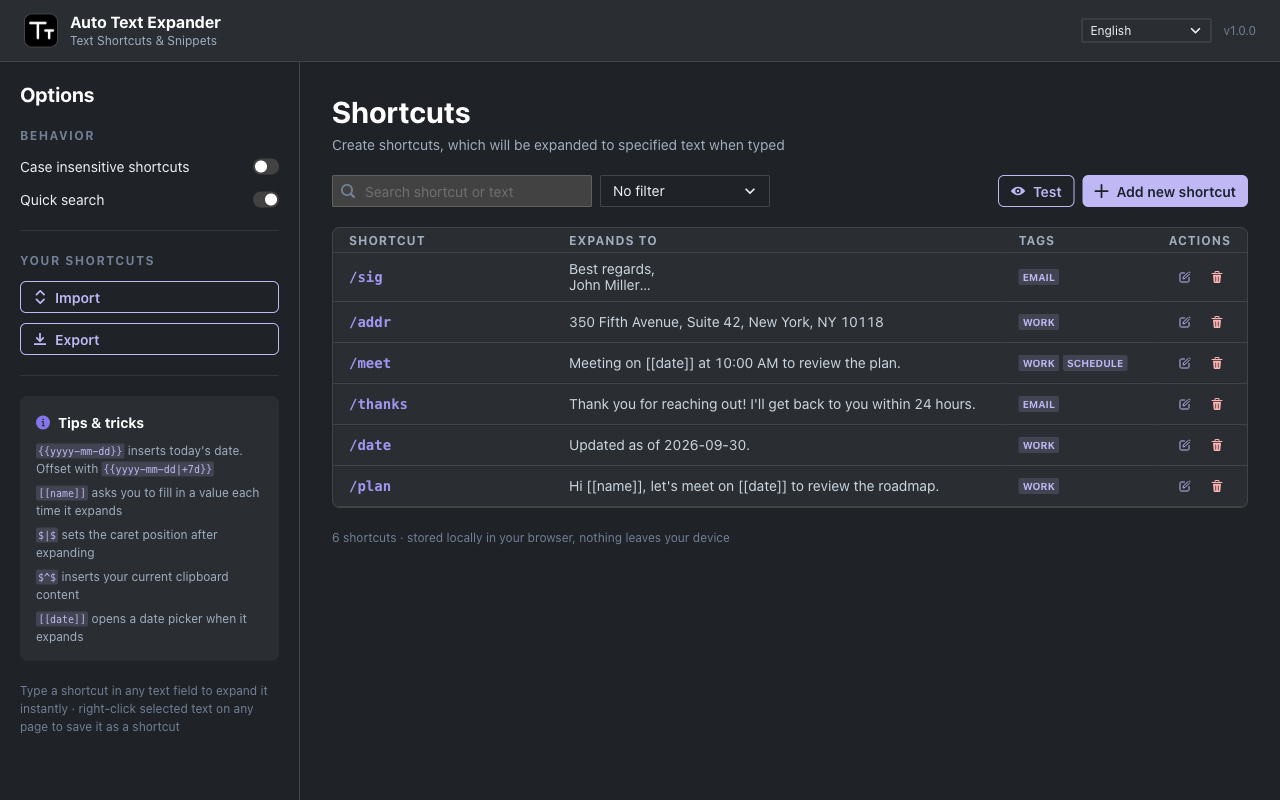Delete the /meet shortcut
This screenshot has height=800, width=1280.
pos(1217,363)
